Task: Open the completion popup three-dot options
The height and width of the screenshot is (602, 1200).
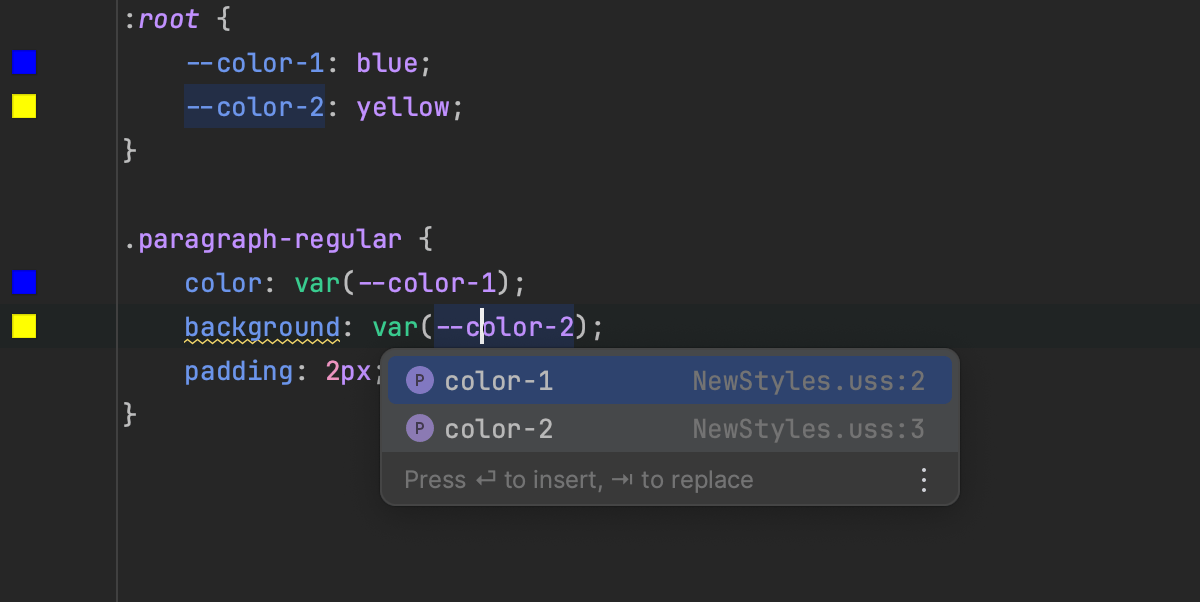Action: (x=923, y=480)
